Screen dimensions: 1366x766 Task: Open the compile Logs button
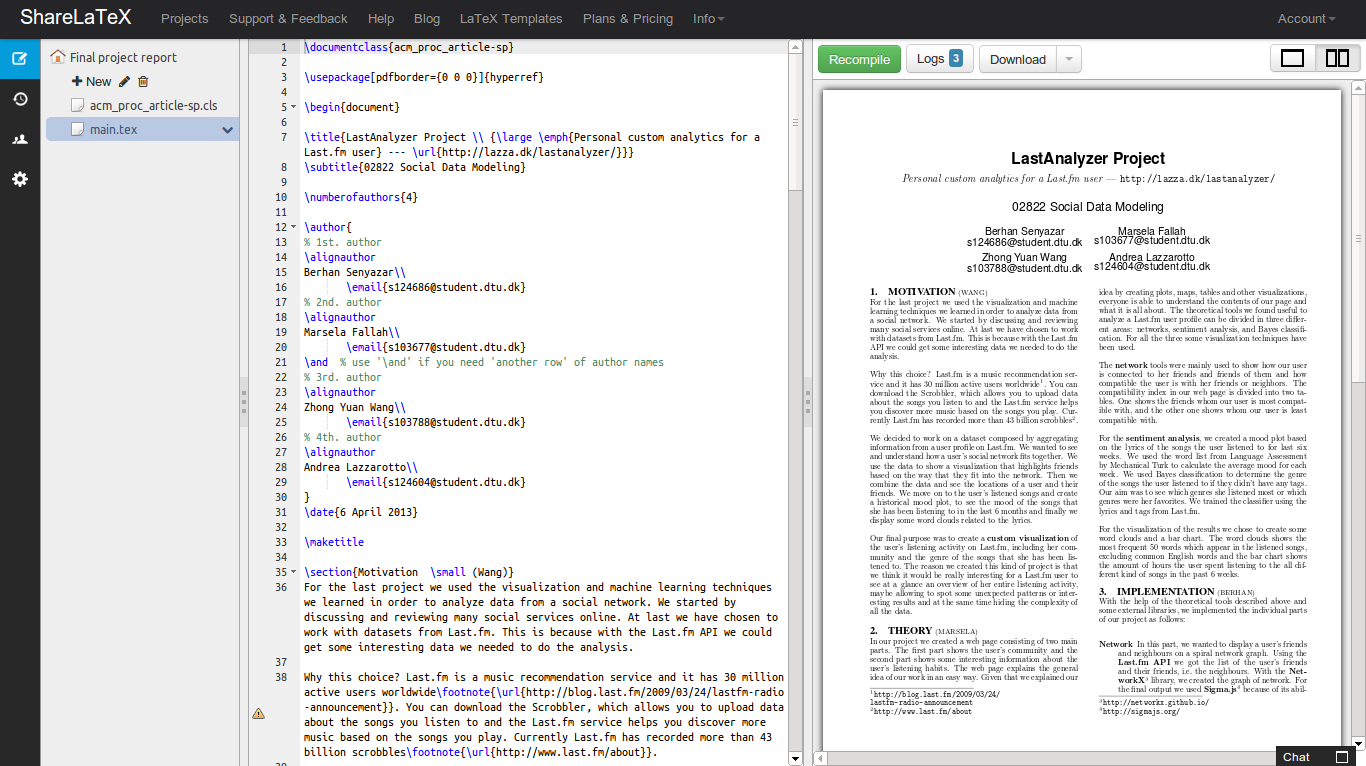click(939, 59)
